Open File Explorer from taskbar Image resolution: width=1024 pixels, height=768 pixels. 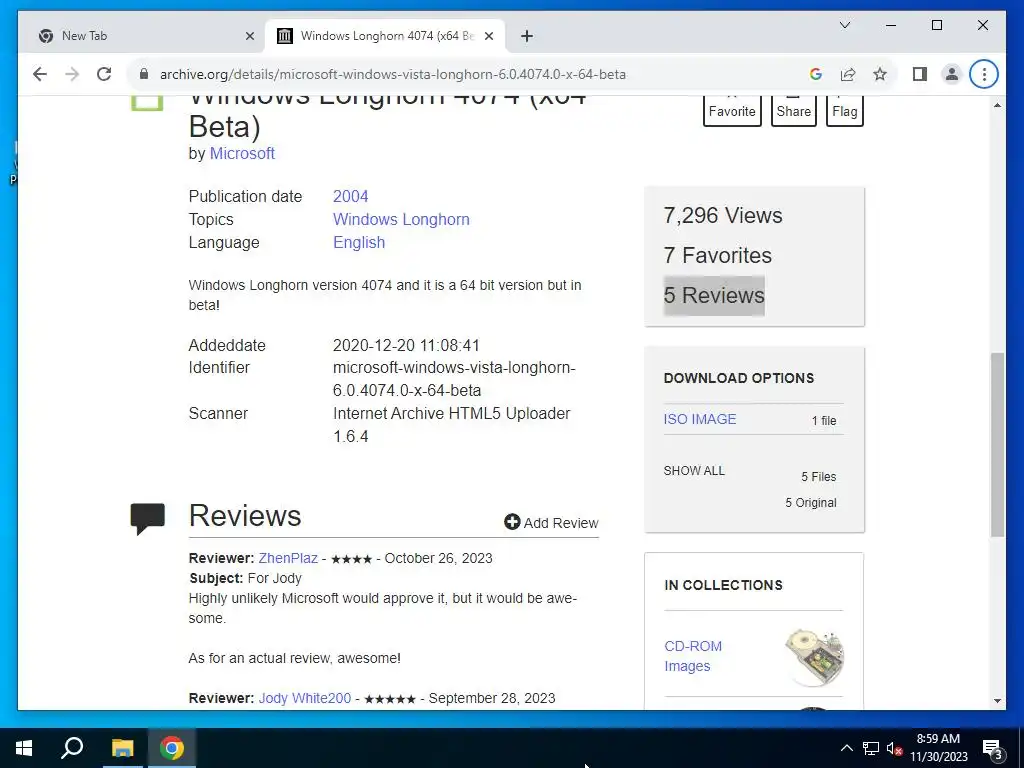(x=122, y=748)
